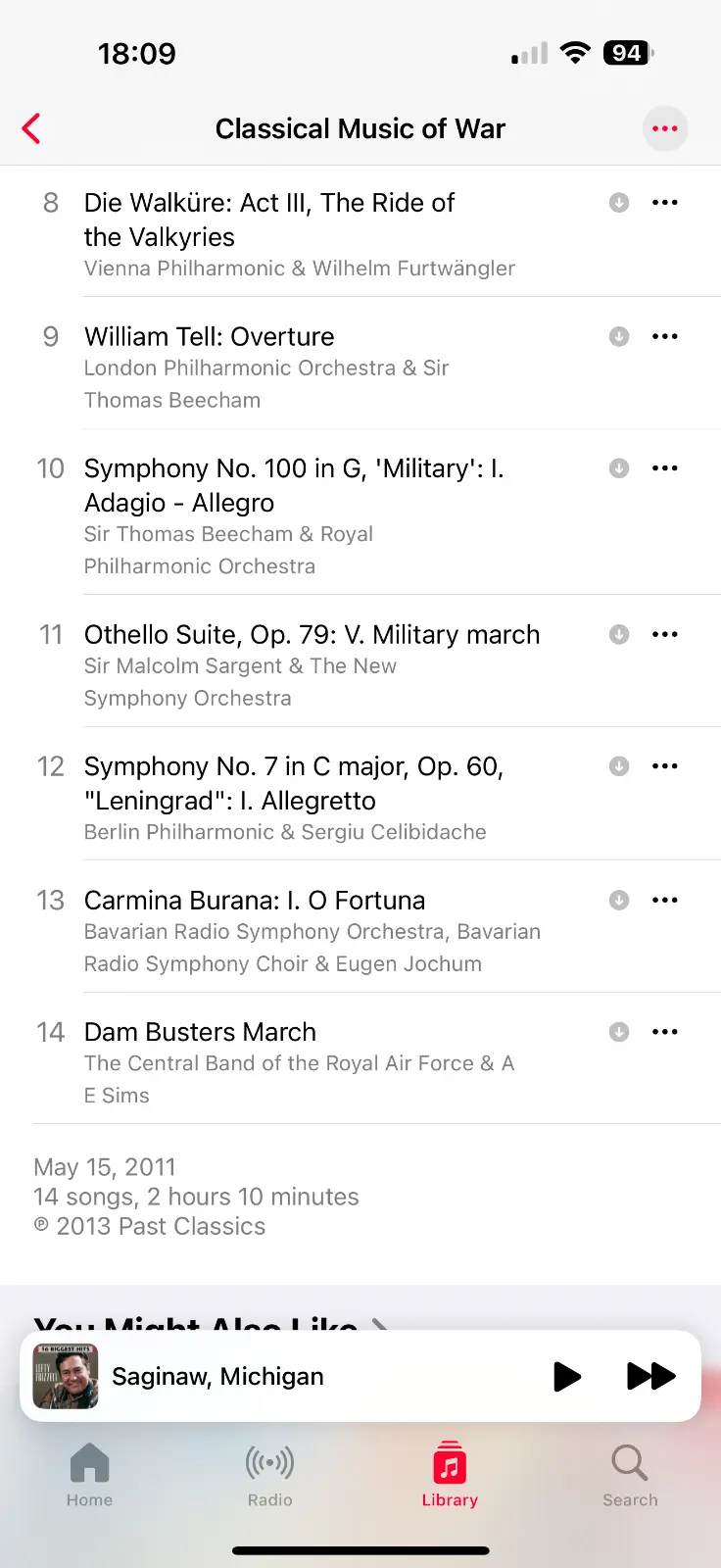Open the Search tab
Viewport: 721px width, 1568px height.
[630, 1474]
